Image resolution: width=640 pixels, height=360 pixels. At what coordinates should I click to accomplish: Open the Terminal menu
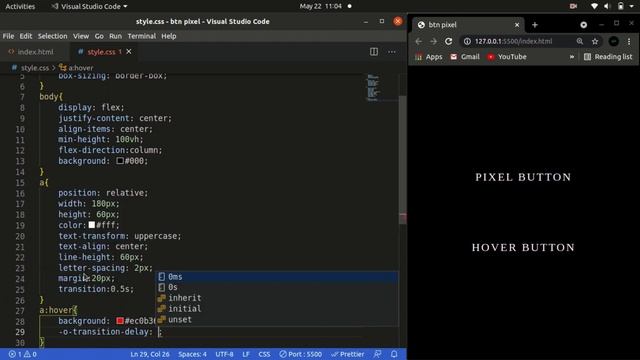142,36
